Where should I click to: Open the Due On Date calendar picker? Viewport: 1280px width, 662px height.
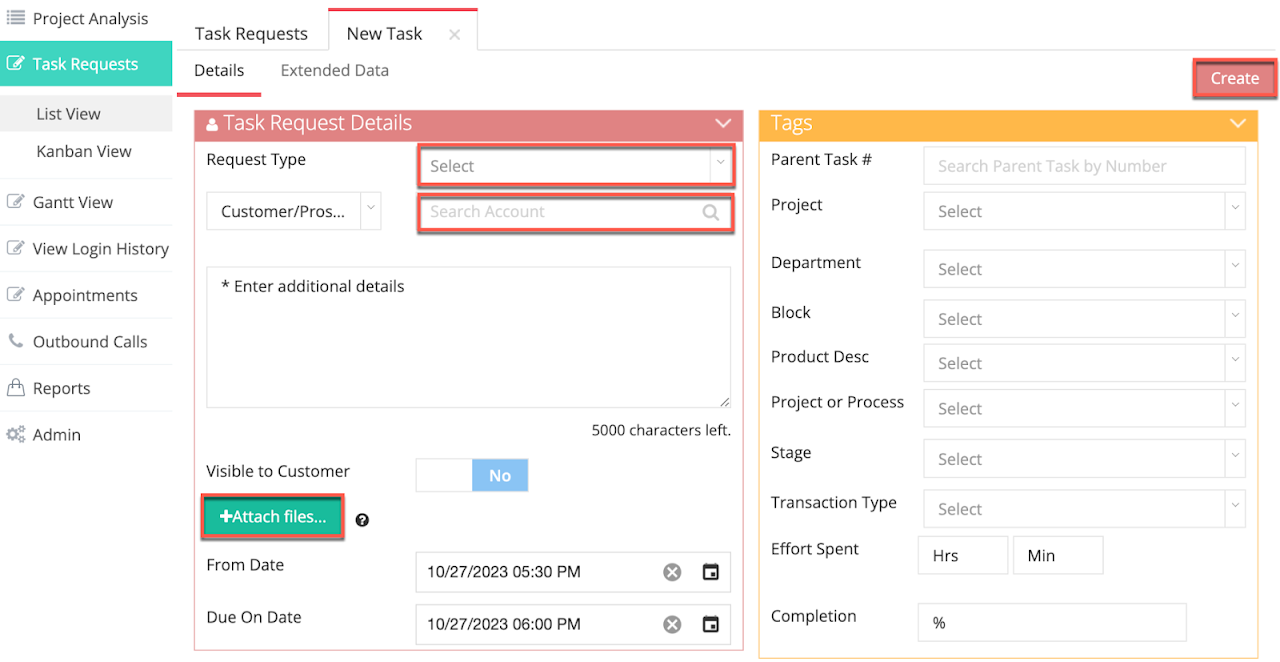coord(710,624)
